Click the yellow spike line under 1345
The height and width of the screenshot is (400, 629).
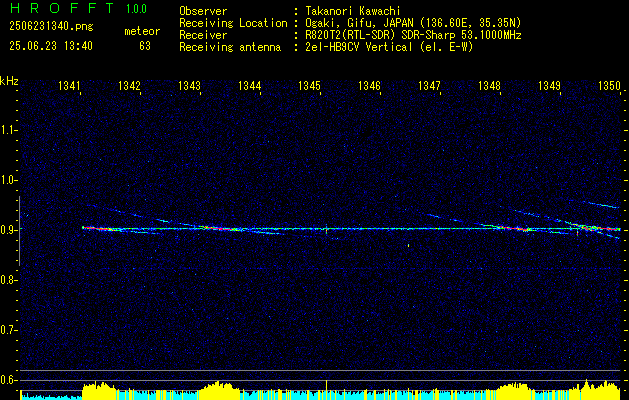tap(327, 390)
